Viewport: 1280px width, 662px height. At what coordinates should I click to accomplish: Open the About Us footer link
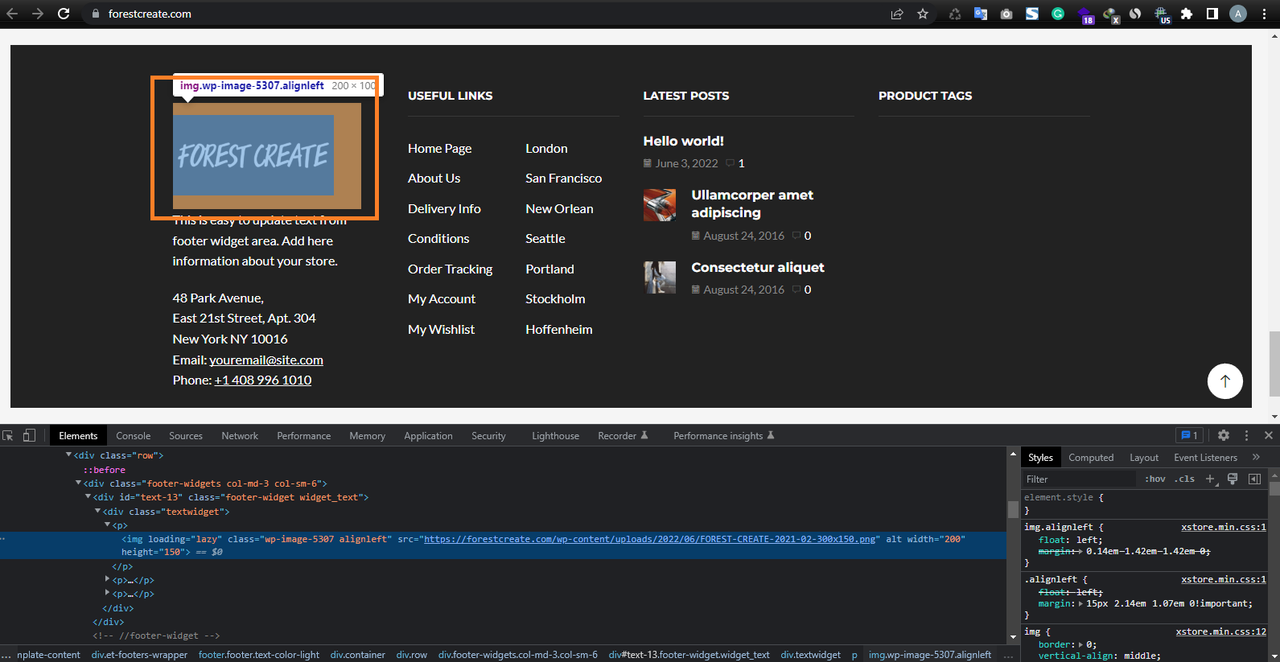(x=434, y=178)
